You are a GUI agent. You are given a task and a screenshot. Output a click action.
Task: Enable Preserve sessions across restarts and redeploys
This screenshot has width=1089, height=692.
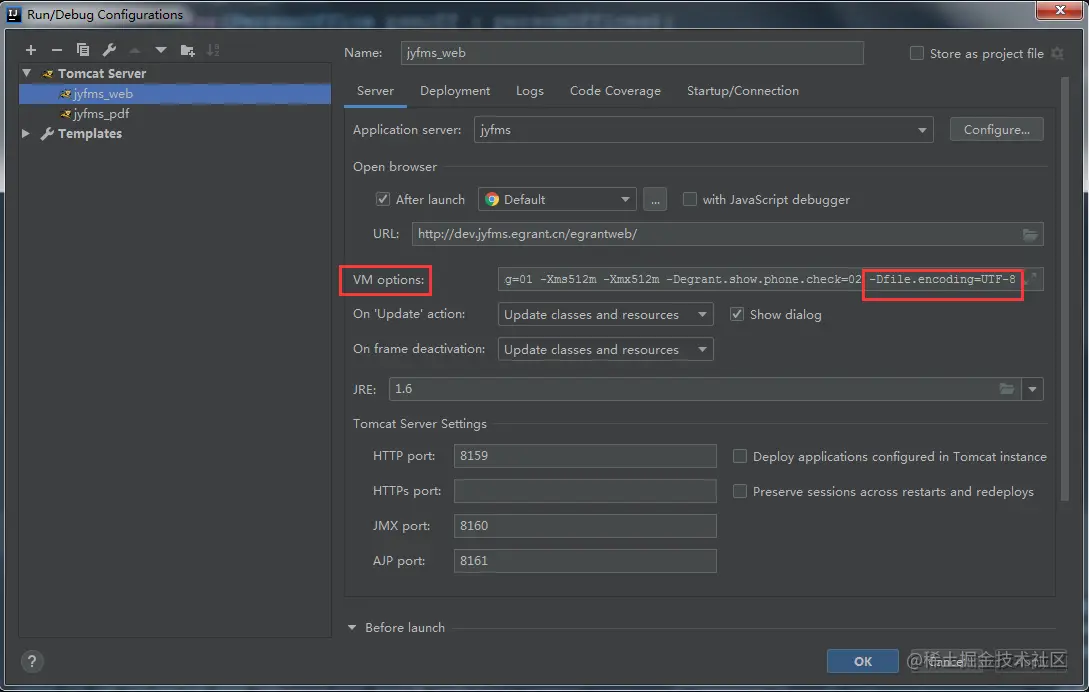740,492
